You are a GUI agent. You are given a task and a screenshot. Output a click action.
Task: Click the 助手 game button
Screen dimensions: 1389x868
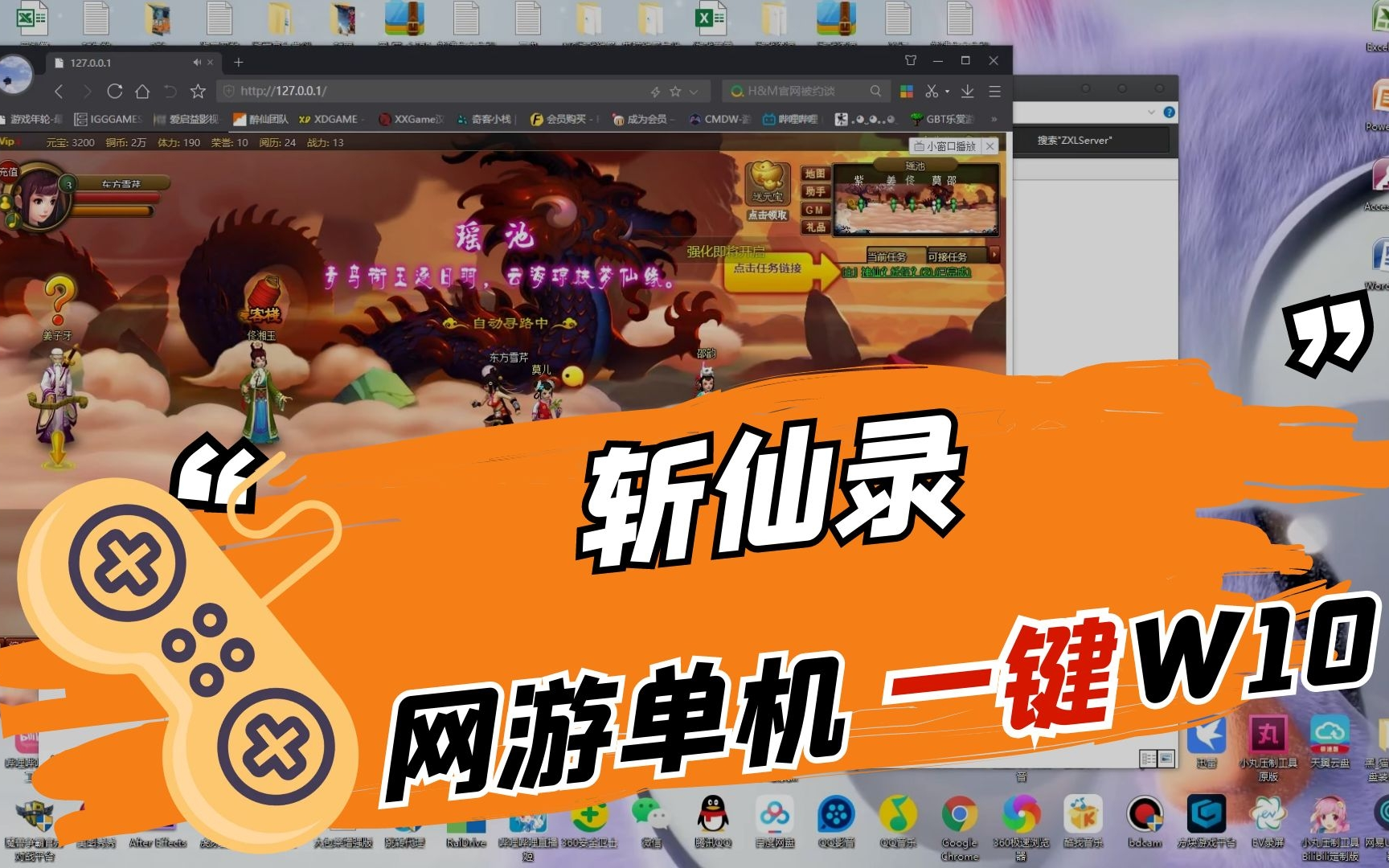pyautogui.click(x=815, y=191)
